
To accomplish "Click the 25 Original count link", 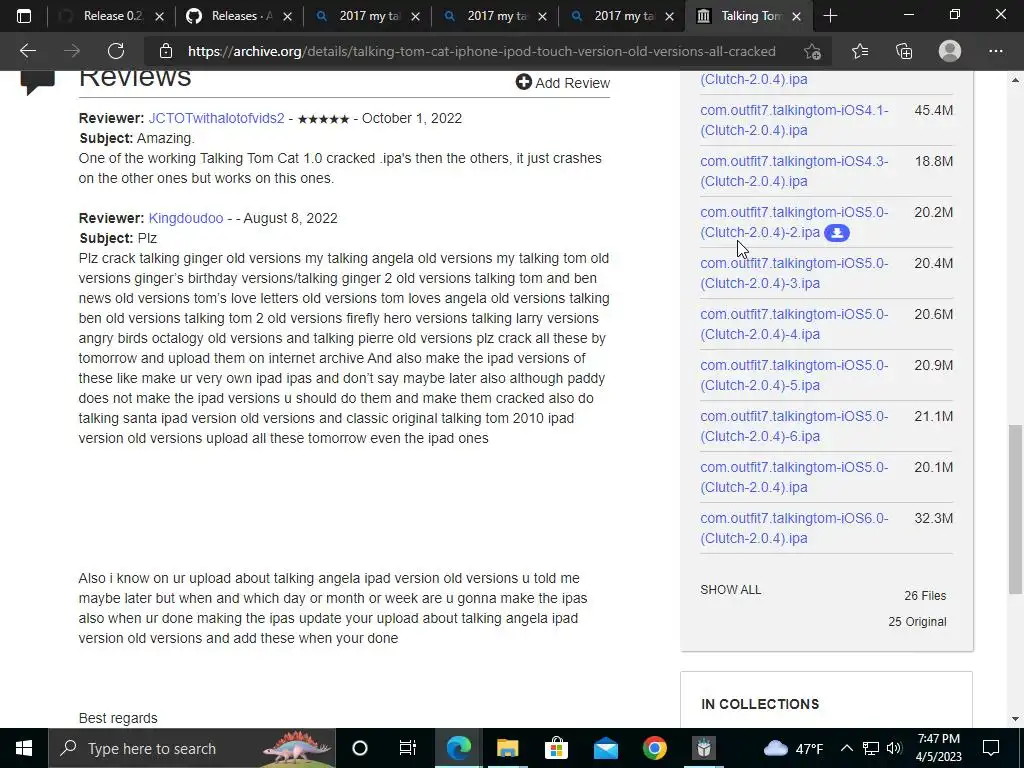I will 917,622.
